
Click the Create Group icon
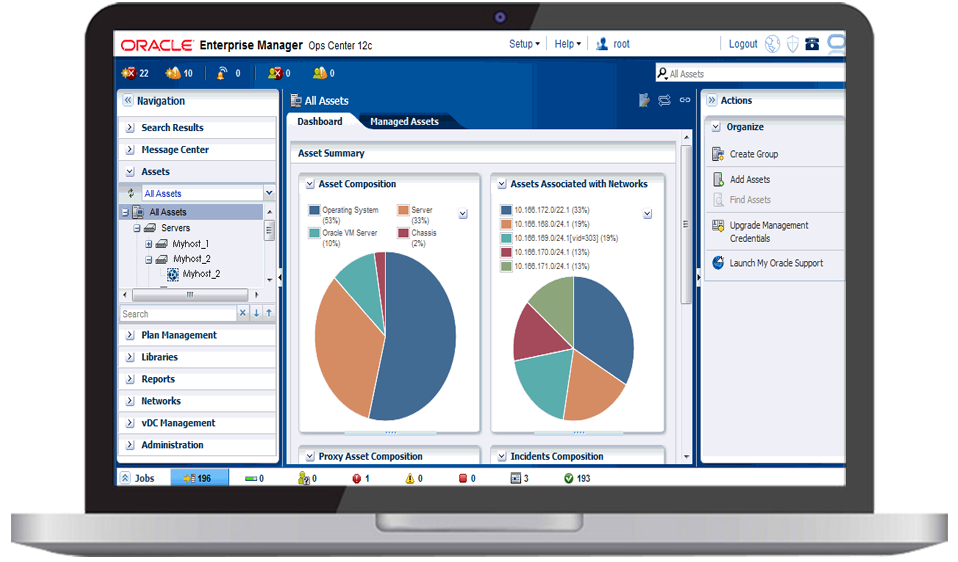point(718,154)
